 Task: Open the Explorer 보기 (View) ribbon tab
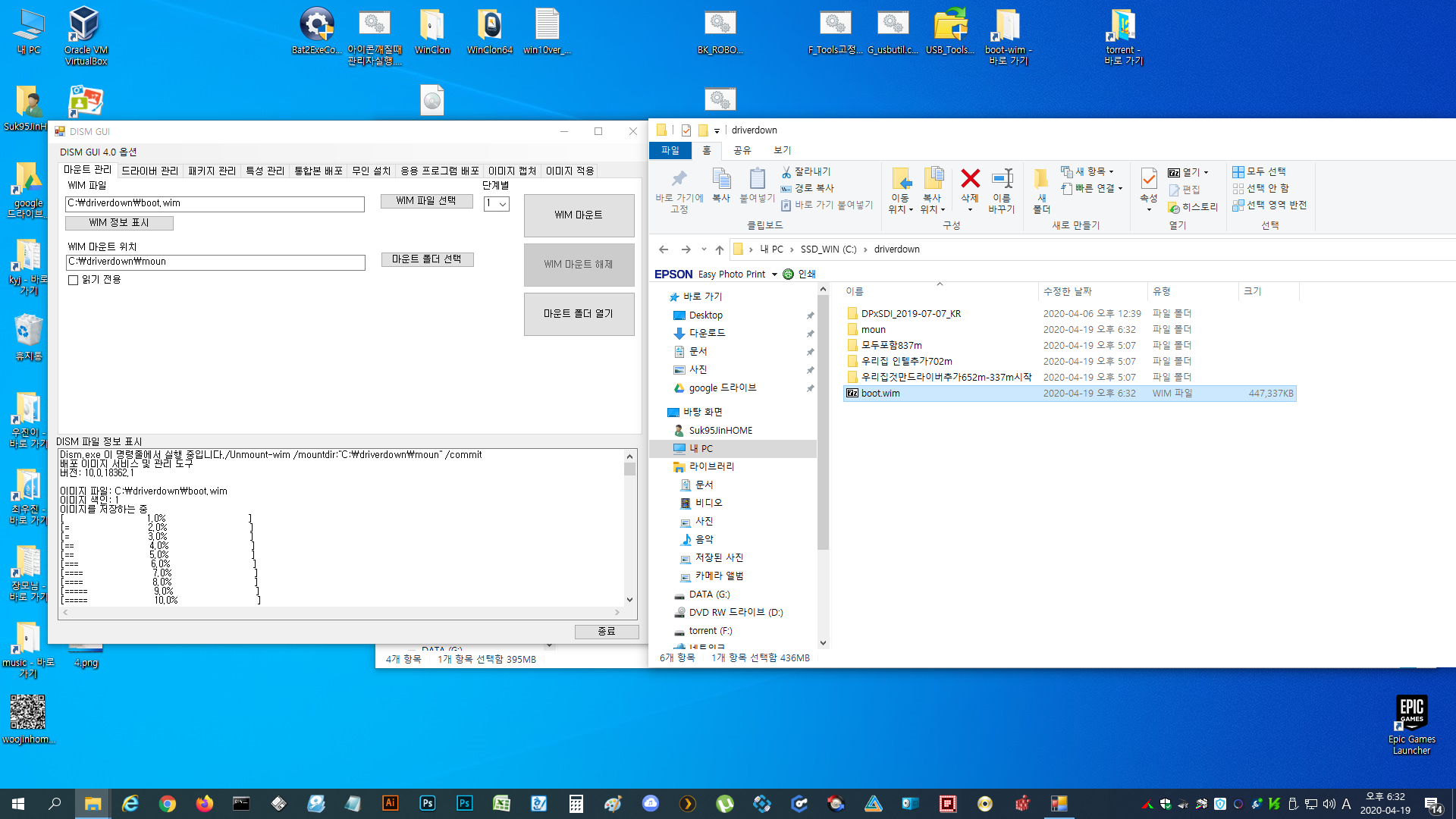click(782, 151)
